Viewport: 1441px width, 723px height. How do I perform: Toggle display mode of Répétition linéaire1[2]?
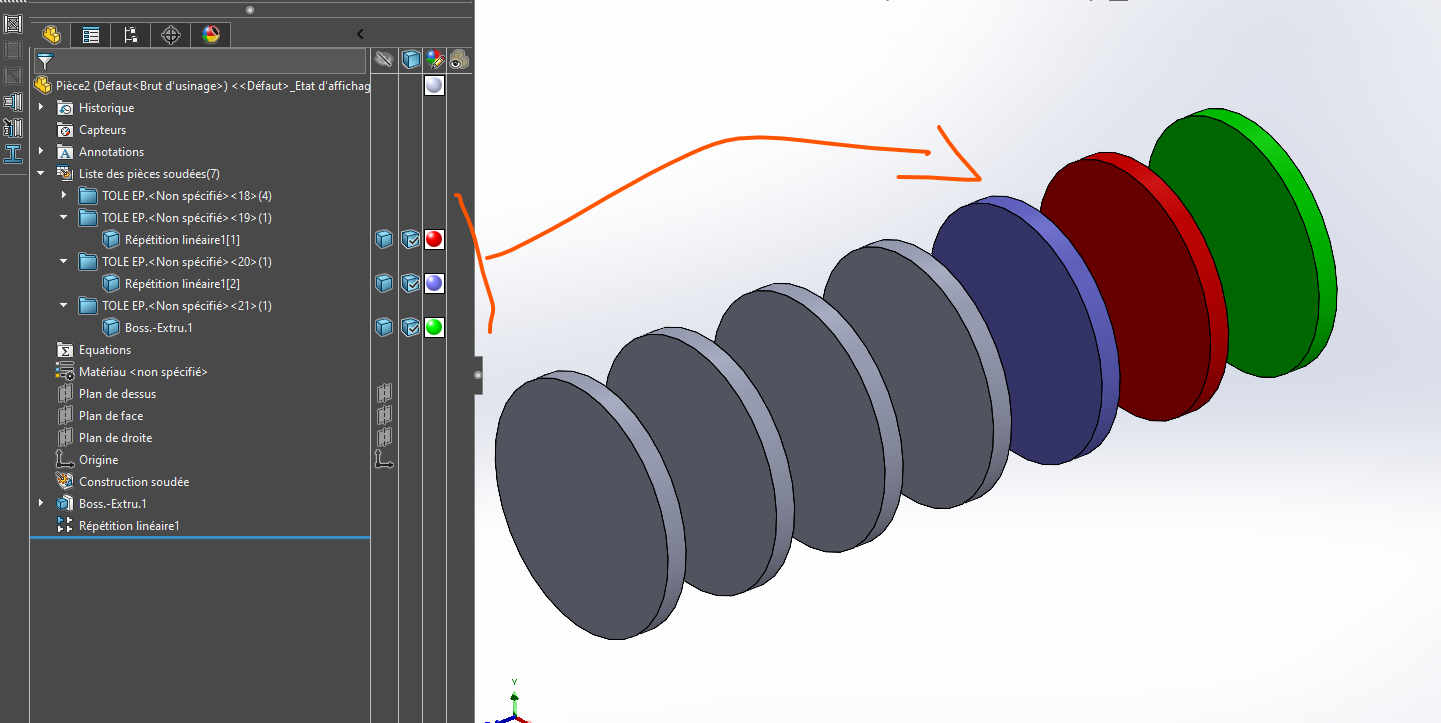tap(410, 284)
